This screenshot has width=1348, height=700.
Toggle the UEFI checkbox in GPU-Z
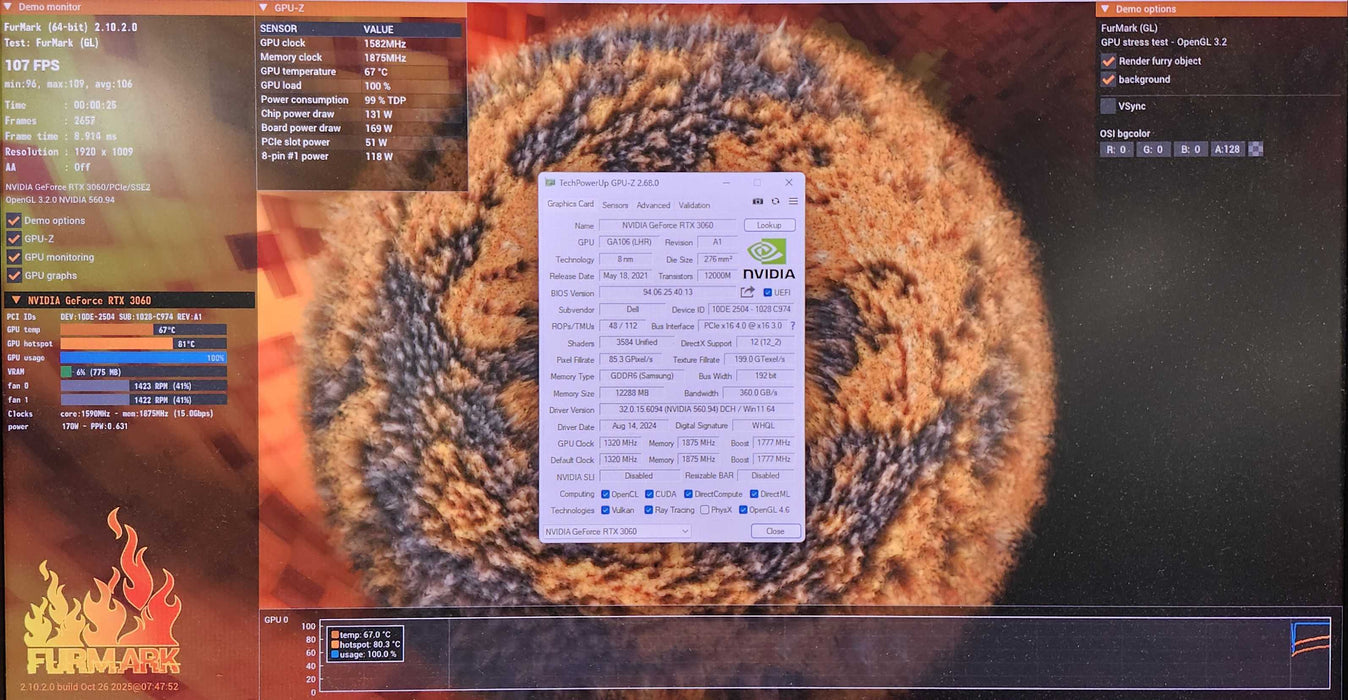pos(767,292)
